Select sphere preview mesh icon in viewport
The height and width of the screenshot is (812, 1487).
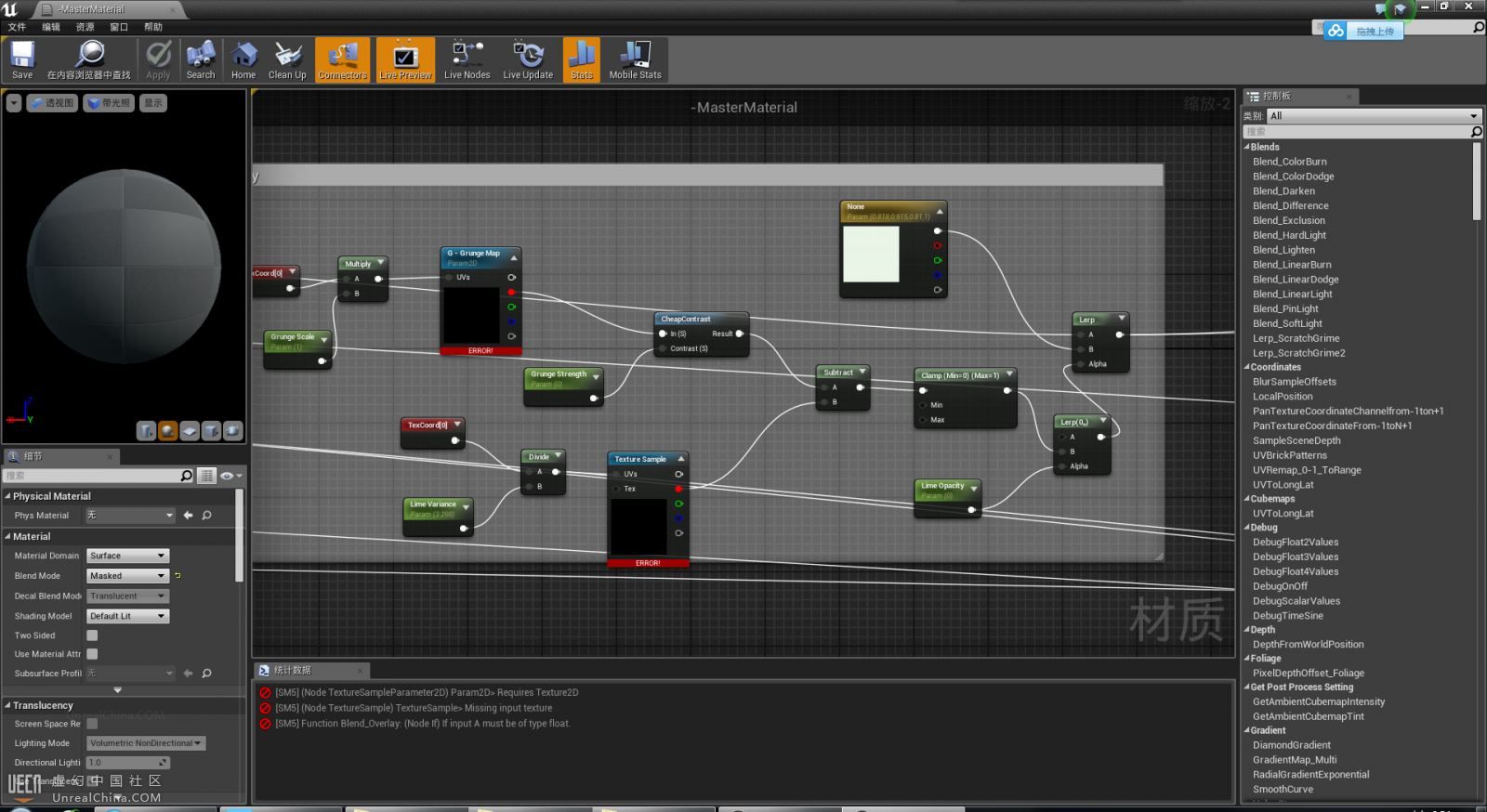pyautogui.click(x=168, y=430)
